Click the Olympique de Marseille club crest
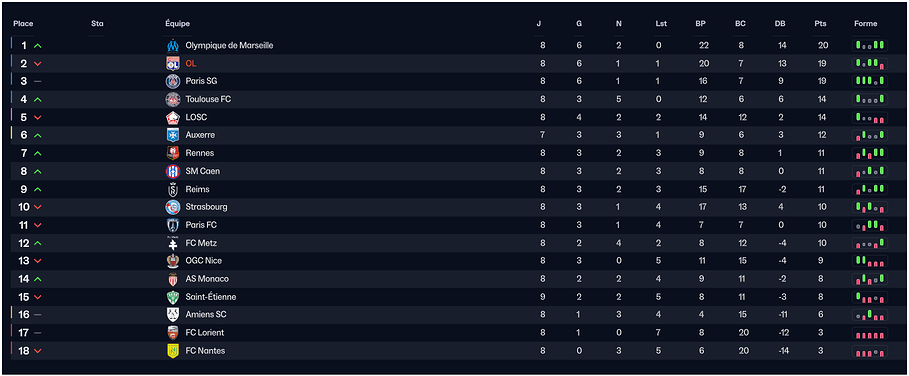909x376 pixels. [x=173, y=45]
